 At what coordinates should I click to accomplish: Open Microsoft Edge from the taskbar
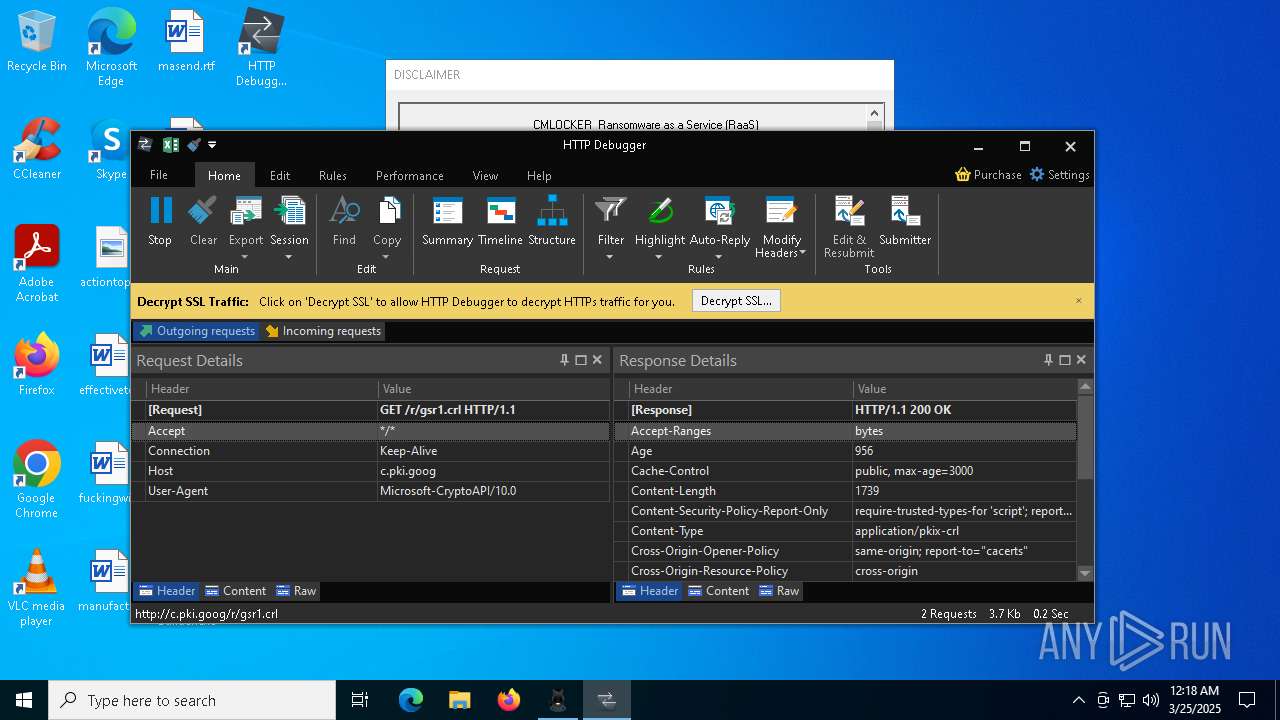[410, 700]
